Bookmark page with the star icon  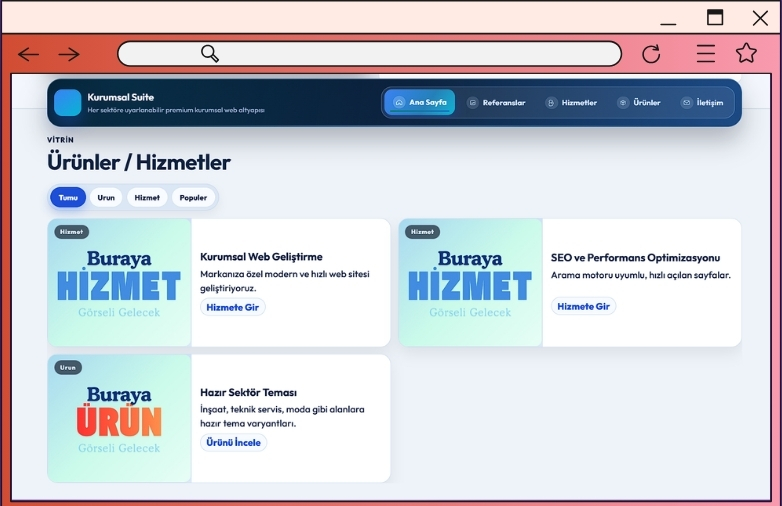(x=746, y=54)
